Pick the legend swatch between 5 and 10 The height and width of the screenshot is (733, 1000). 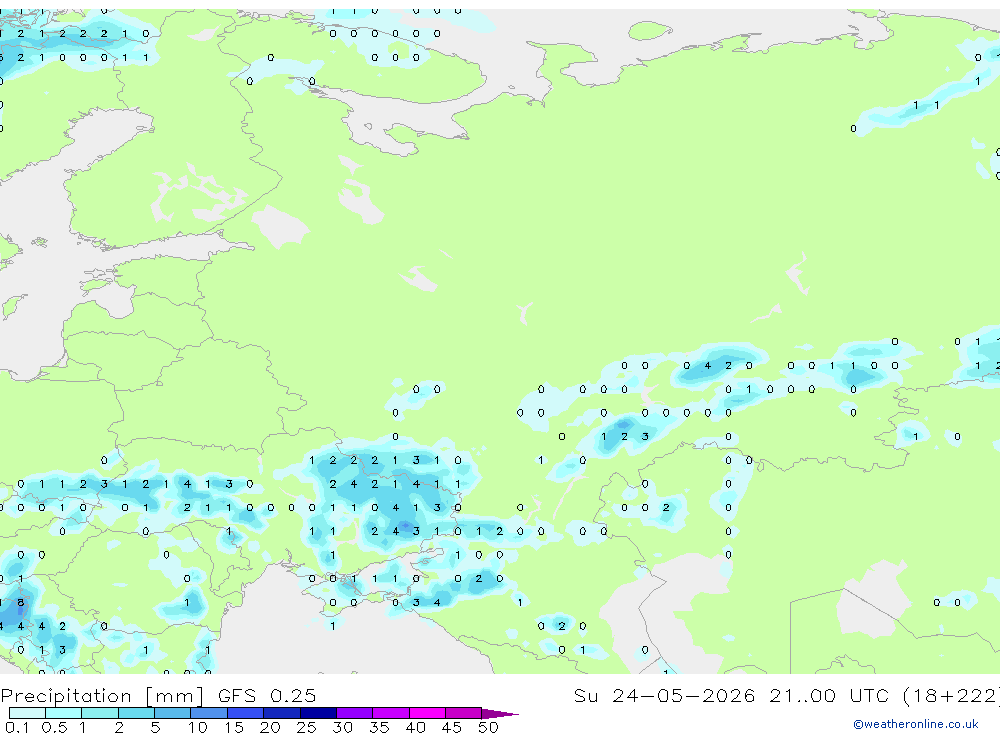pos(173,713)
